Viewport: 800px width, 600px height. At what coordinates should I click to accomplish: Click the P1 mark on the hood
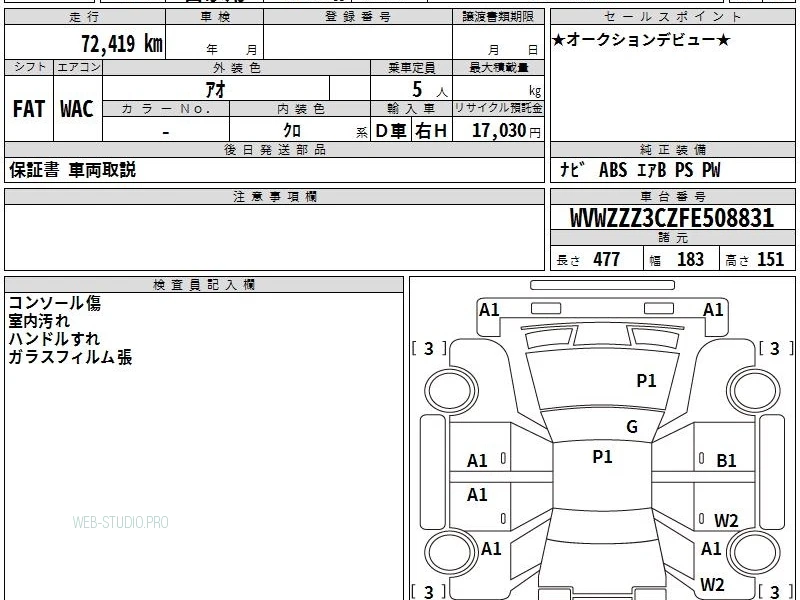[646, 381]
